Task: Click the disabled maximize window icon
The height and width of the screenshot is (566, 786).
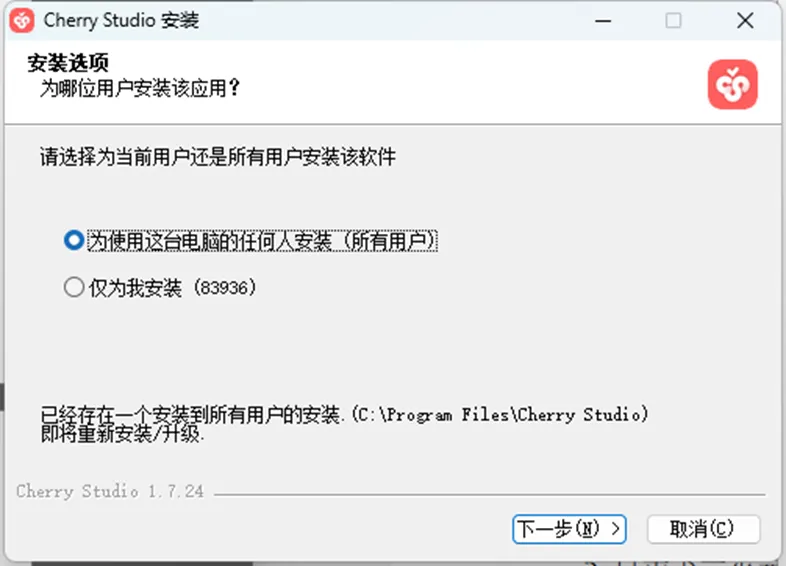Action: (673, 21)
